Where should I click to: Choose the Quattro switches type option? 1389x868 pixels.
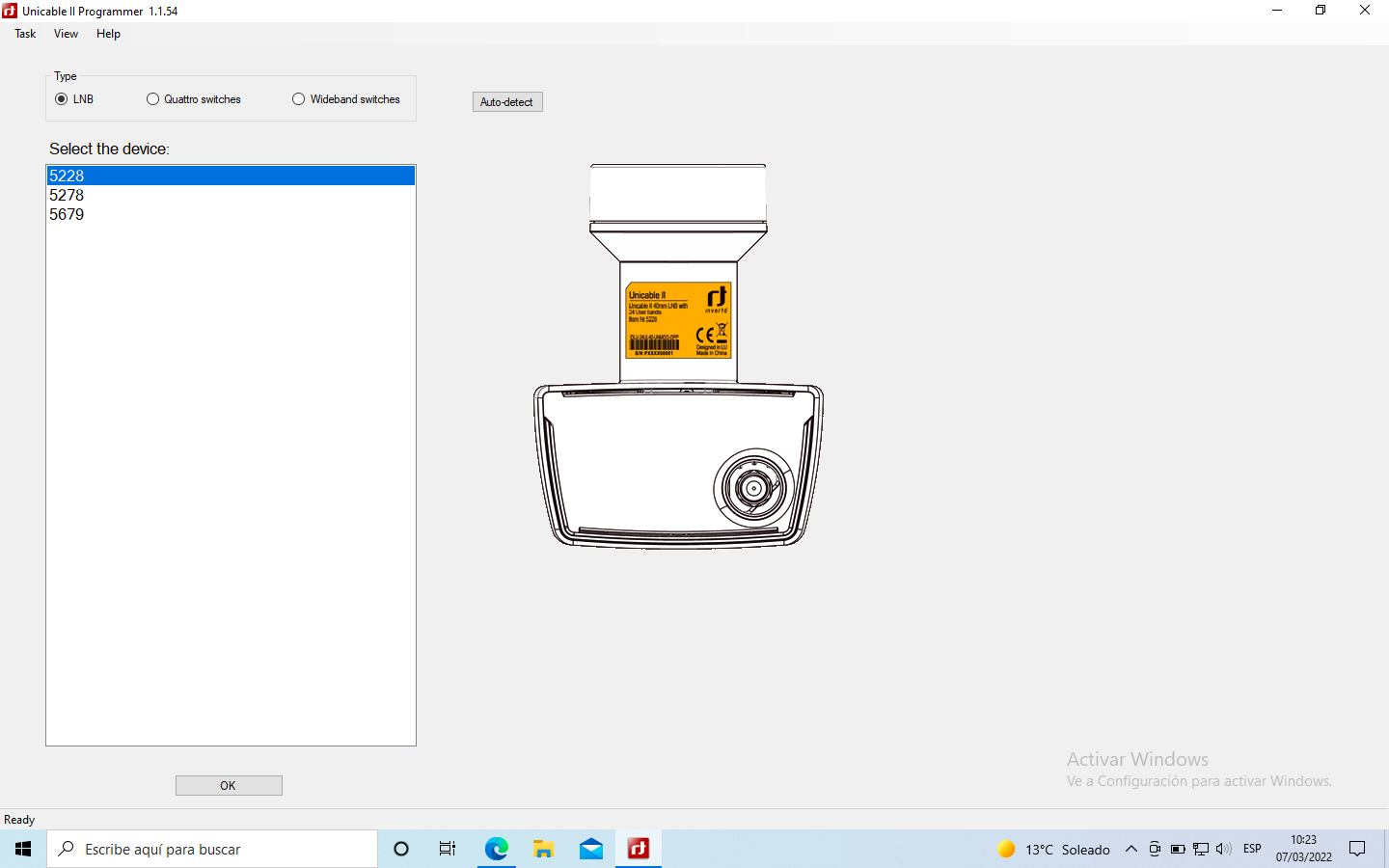[153, 99]
